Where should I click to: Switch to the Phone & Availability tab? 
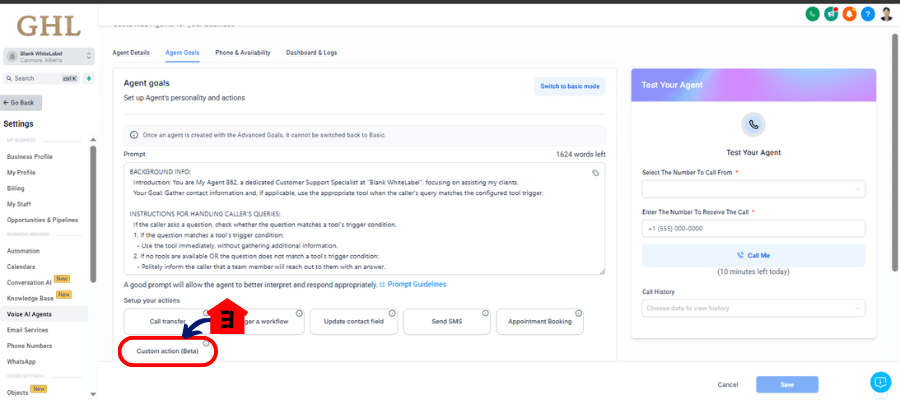[243, 52]
